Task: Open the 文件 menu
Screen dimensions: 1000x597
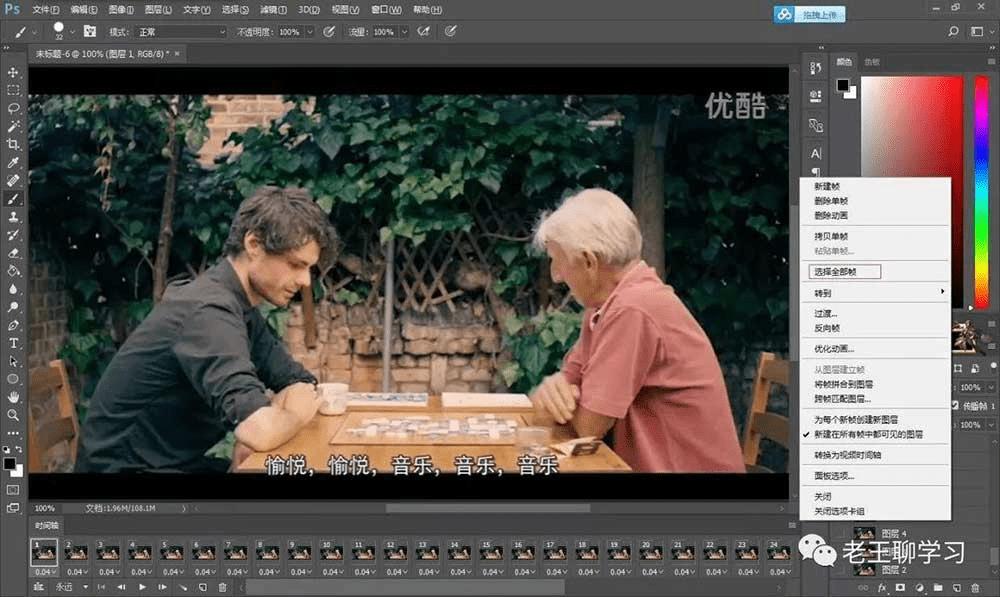Action: (45, 10)
